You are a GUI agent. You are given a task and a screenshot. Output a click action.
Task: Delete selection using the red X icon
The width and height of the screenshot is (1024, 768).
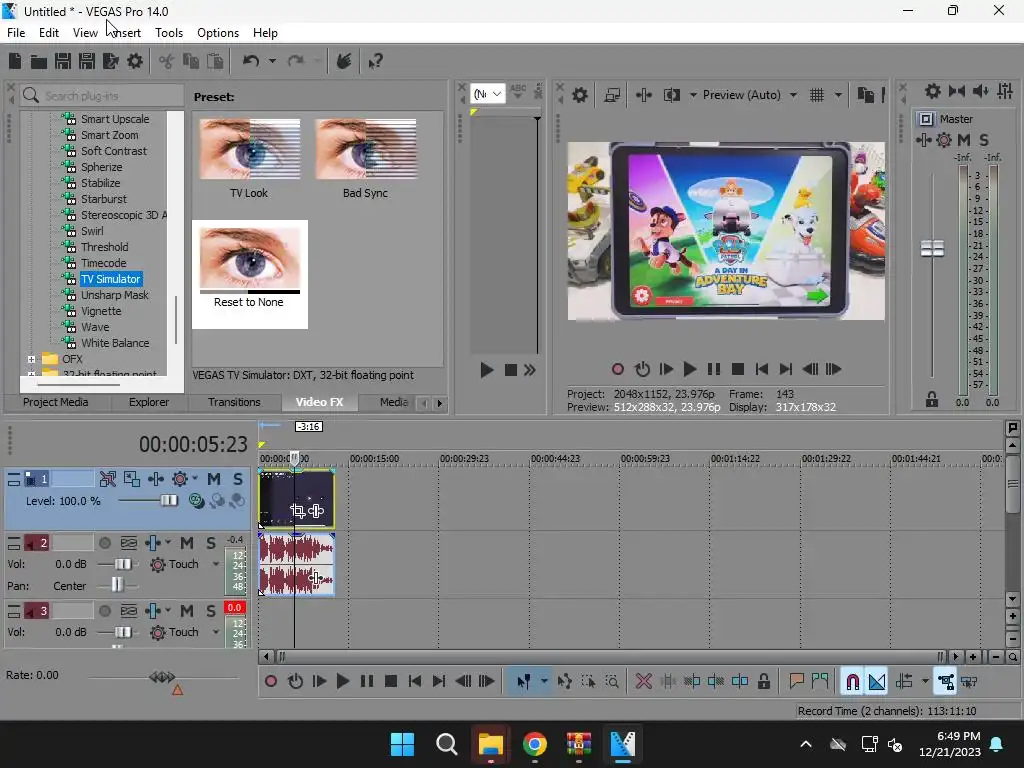click(643, 682)
